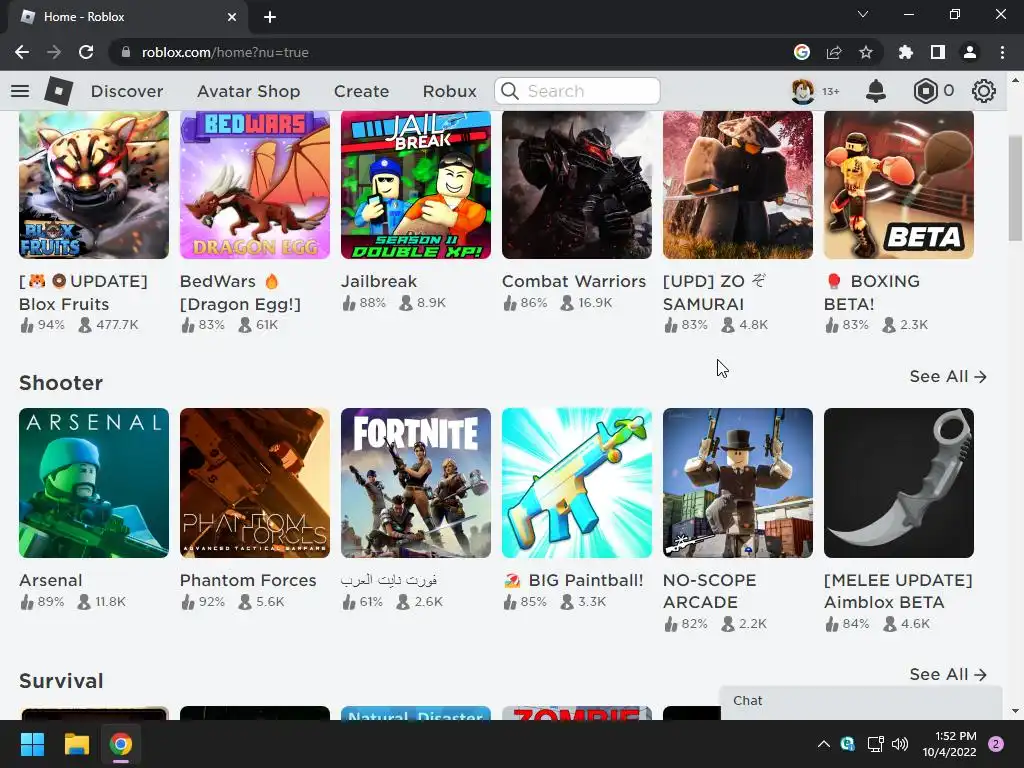Click See All for Survival games
This screenshot has width=1024, height=768.
(x=948, y=674)
